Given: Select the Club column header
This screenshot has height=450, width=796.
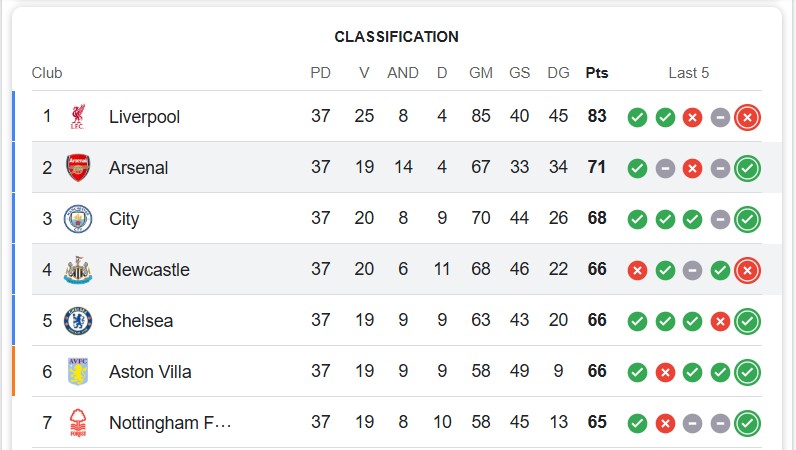Looking at the screenshot, I should 47,73.
